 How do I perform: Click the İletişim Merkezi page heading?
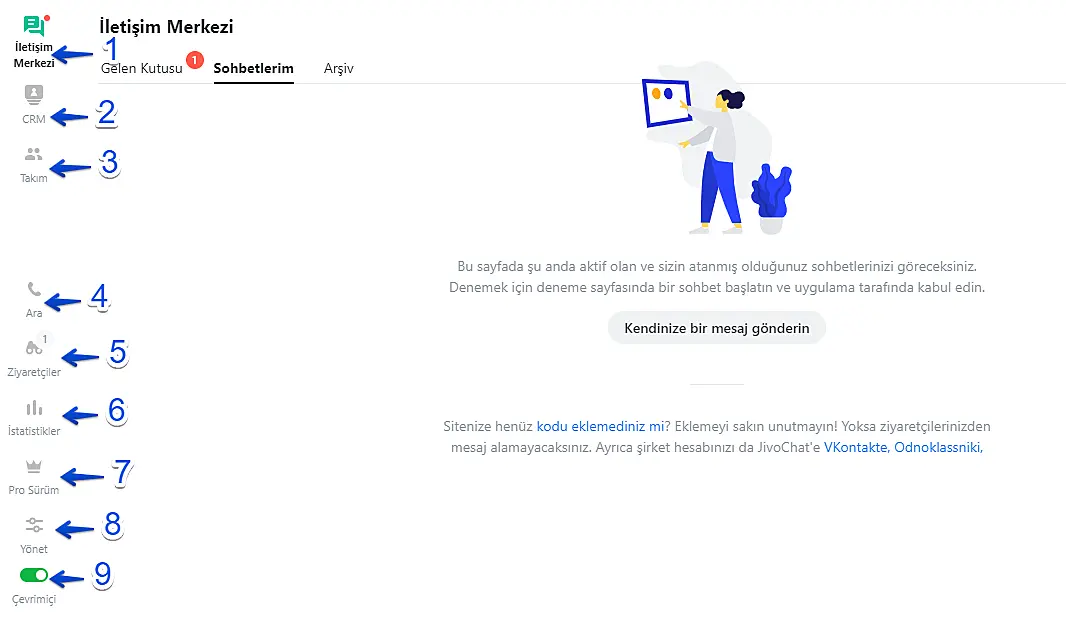[167, 27]
